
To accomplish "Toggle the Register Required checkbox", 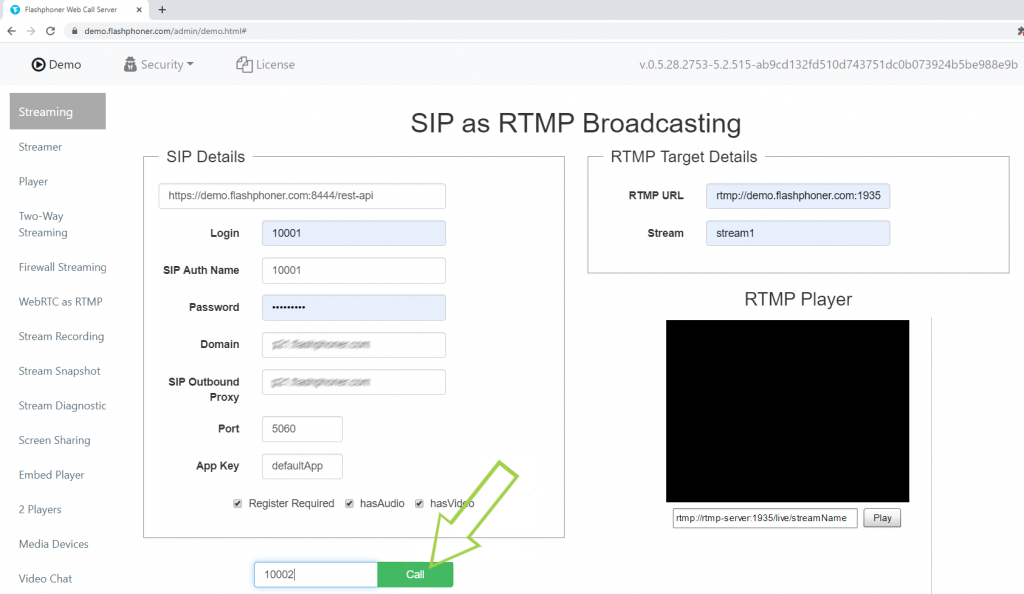I will (x=238, y=503).
